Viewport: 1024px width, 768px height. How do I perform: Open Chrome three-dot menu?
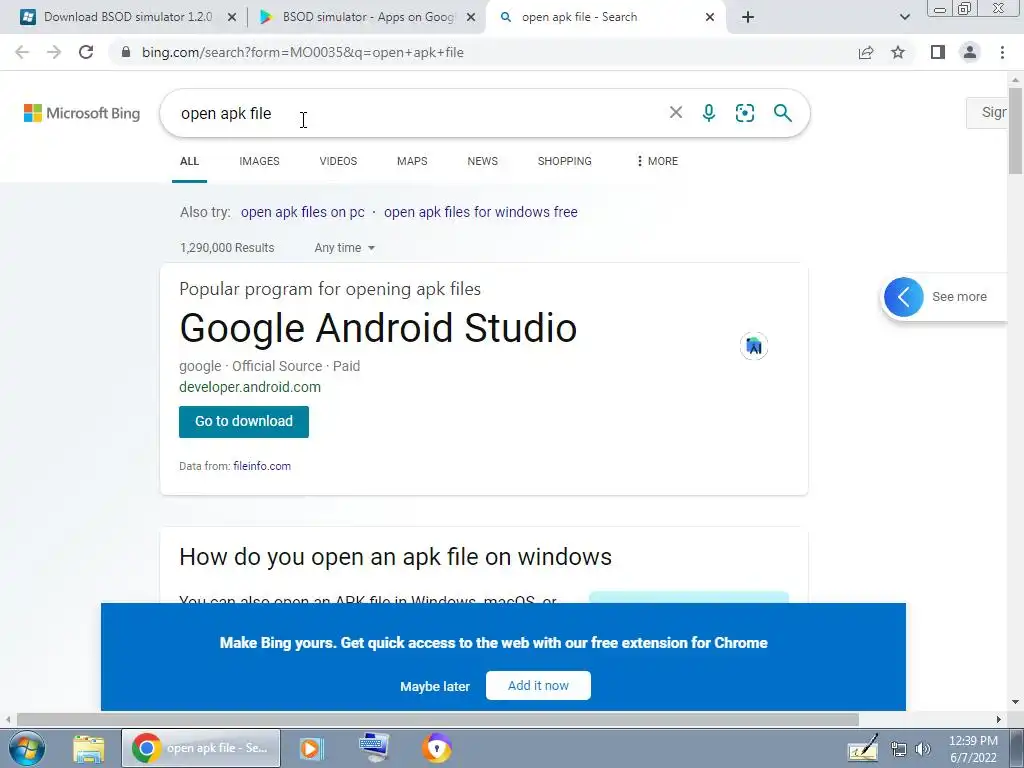[x=1002, y=52]
